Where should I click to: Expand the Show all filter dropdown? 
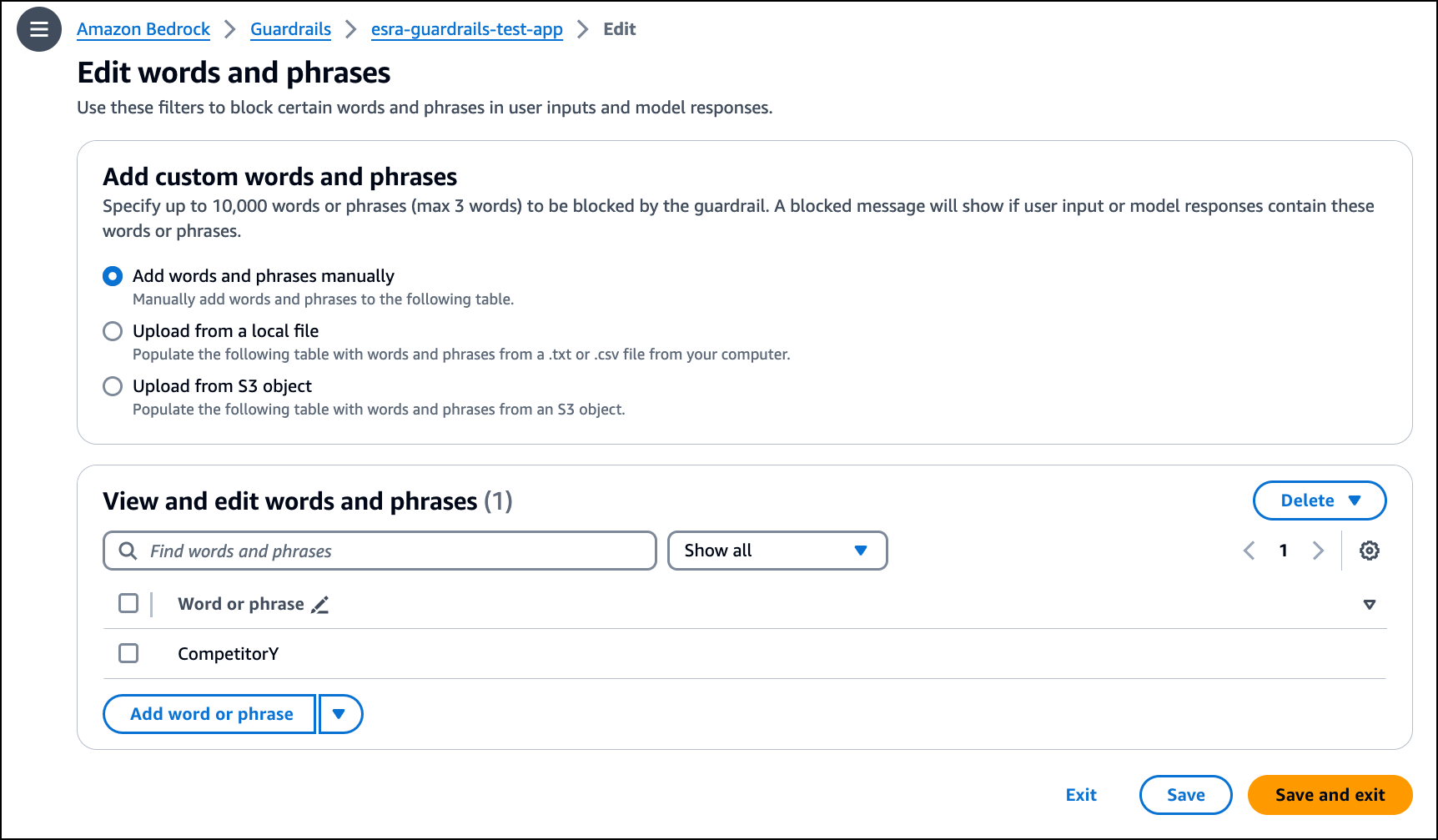(777, 551)
